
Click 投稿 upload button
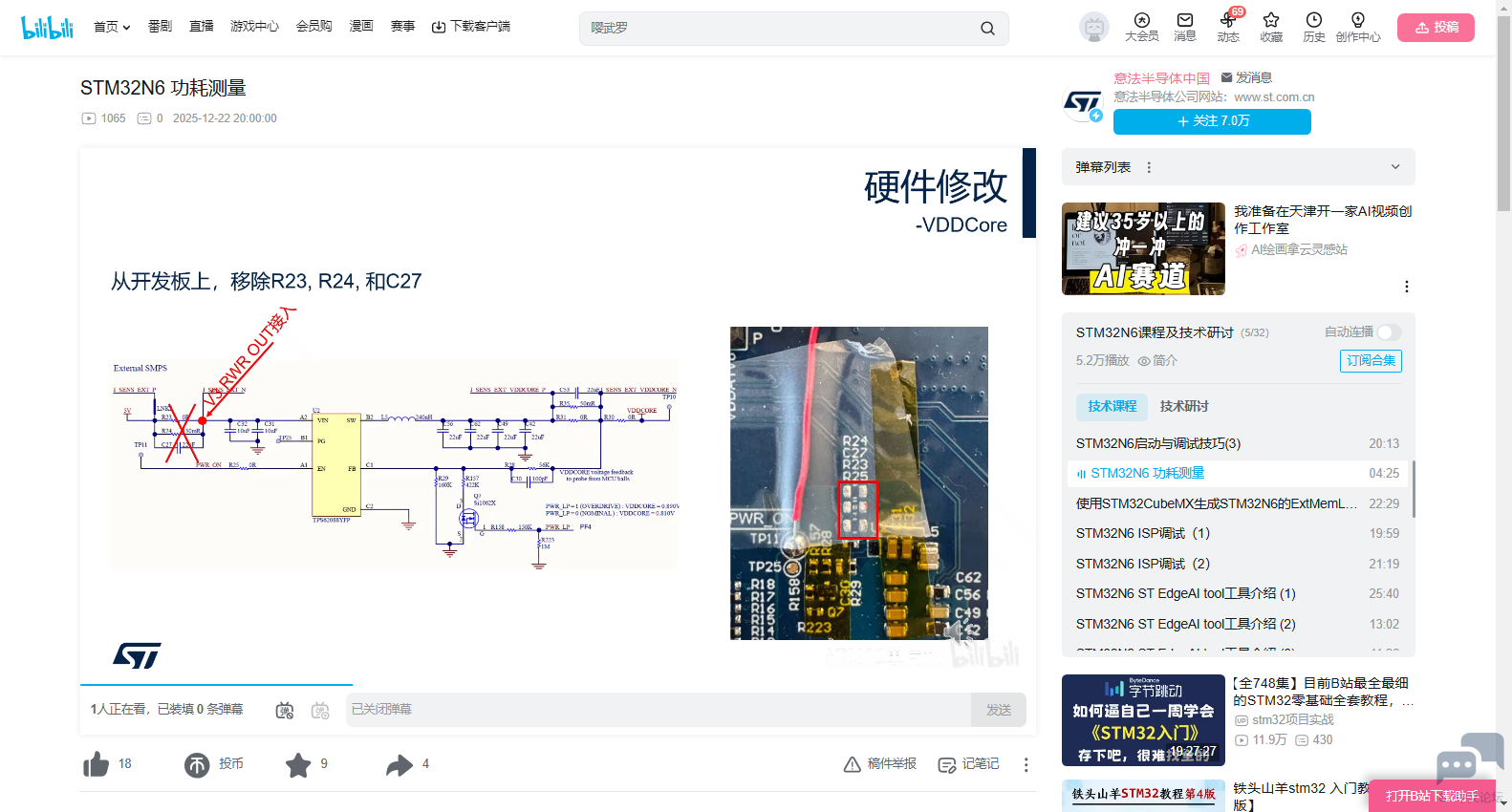point(1436,28)
